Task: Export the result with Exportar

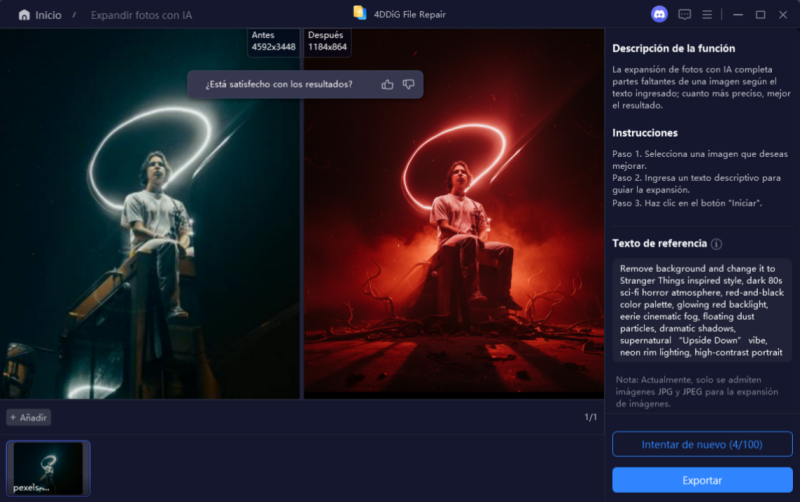Action: point(702,480)
